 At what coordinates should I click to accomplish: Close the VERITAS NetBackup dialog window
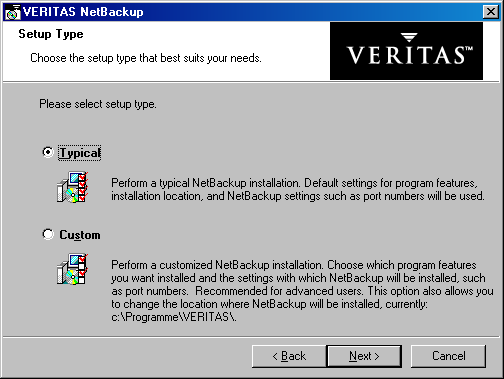(x=491, y=12)
